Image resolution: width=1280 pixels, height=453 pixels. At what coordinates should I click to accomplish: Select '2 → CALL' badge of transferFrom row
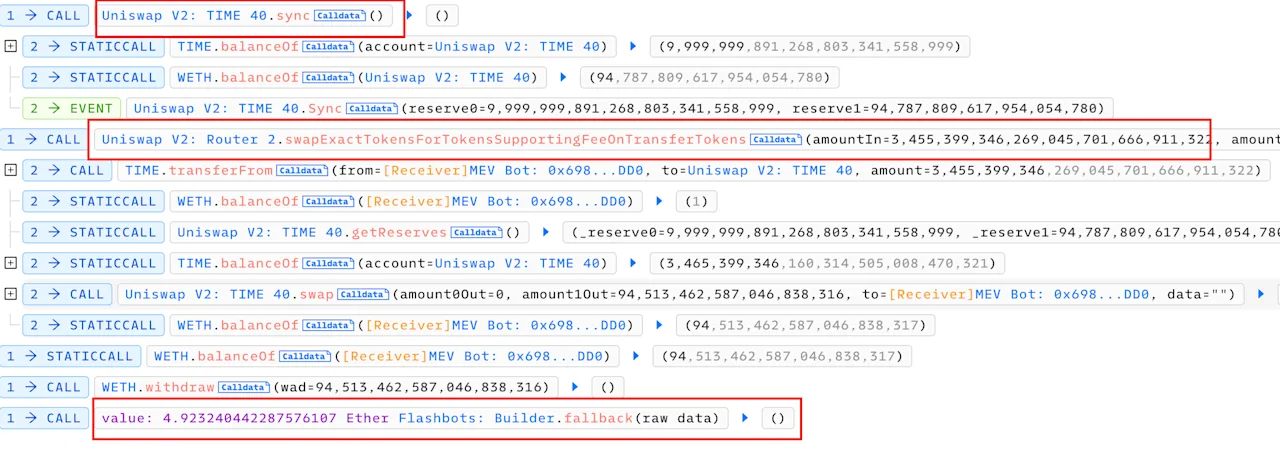coord(66,171)
